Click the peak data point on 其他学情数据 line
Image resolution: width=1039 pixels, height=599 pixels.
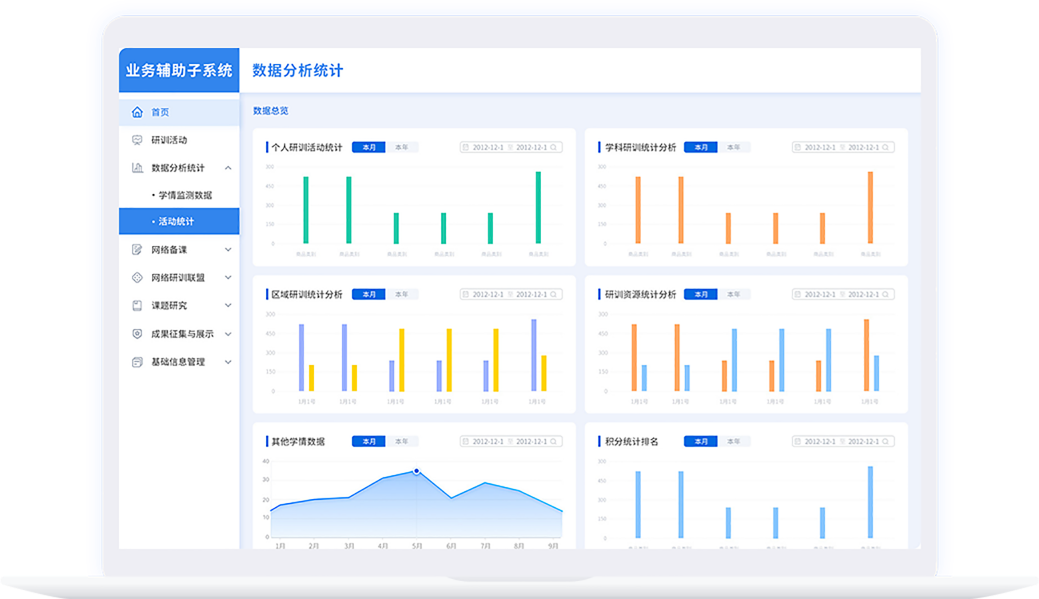click(416, 471)
